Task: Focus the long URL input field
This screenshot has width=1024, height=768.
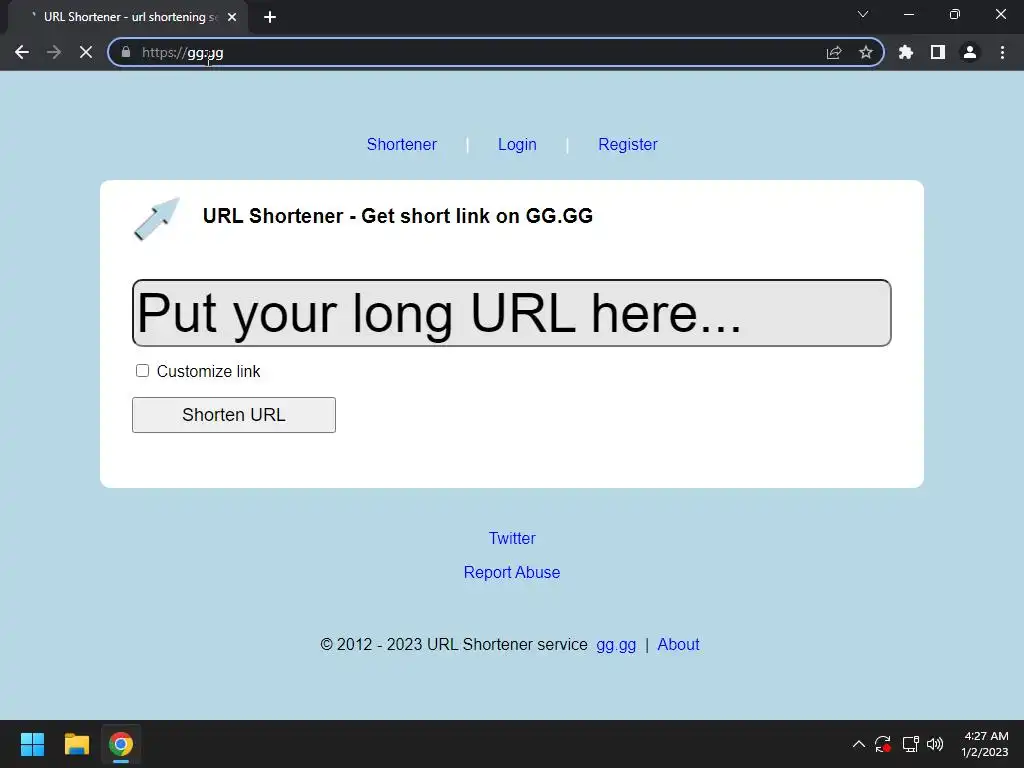Action: 511,313
